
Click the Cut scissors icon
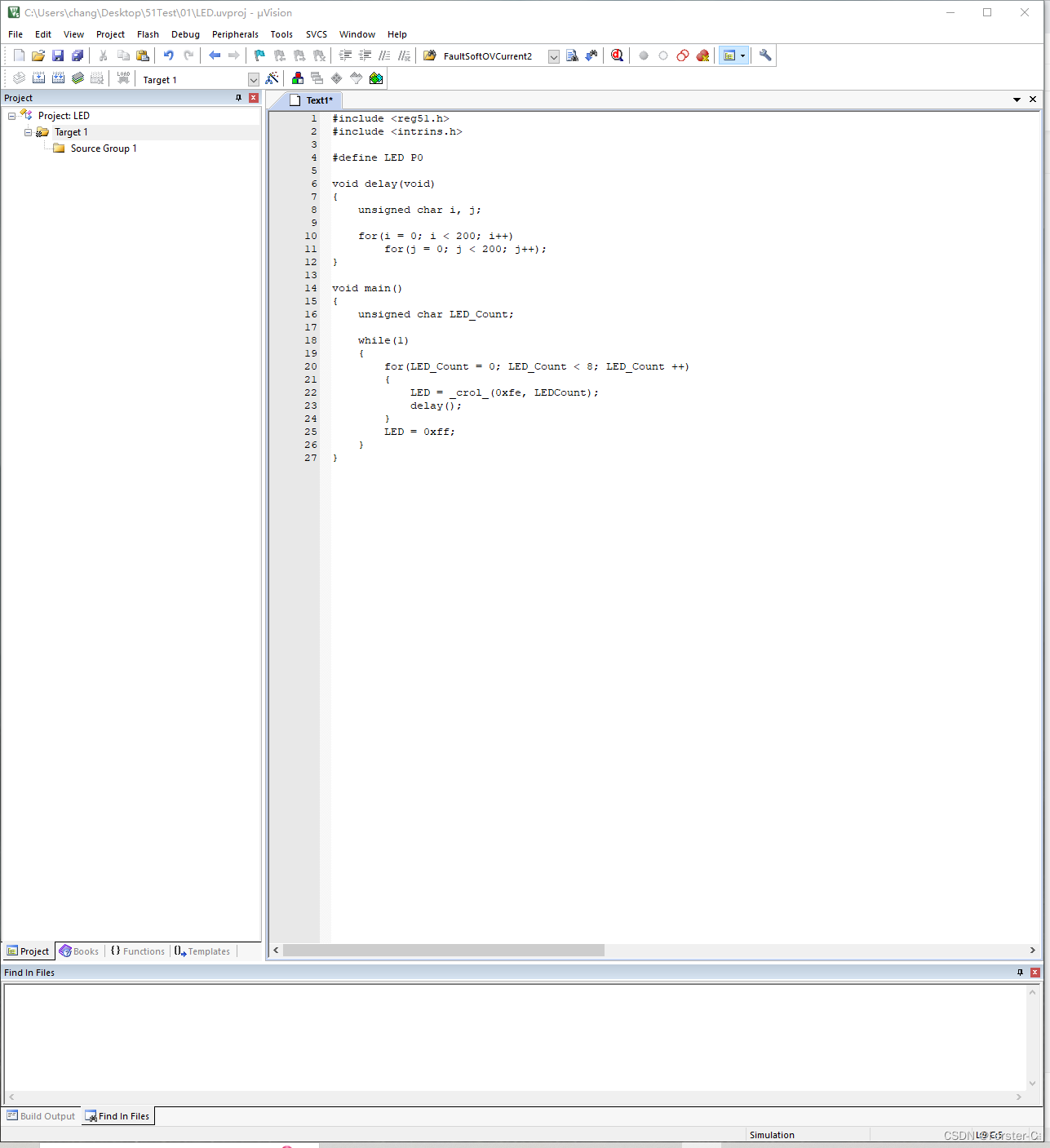point(104,55)
